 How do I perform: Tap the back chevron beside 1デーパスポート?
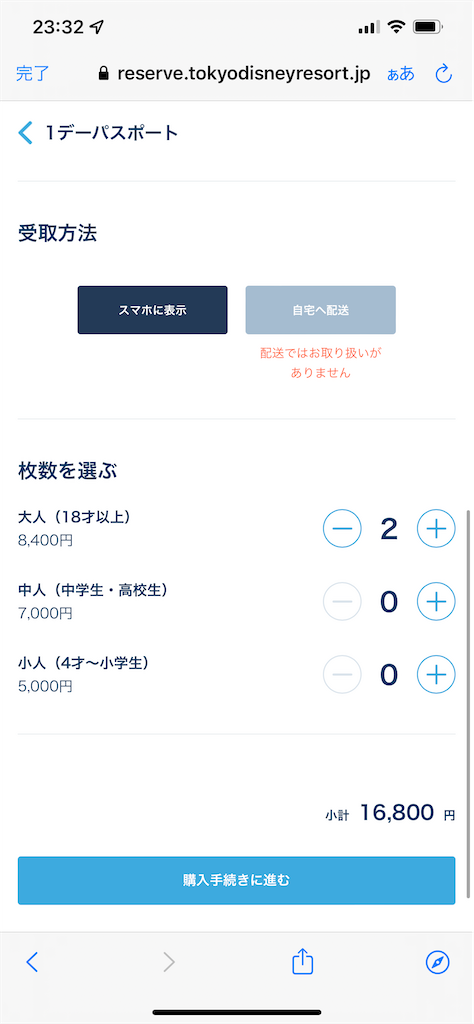25,133
